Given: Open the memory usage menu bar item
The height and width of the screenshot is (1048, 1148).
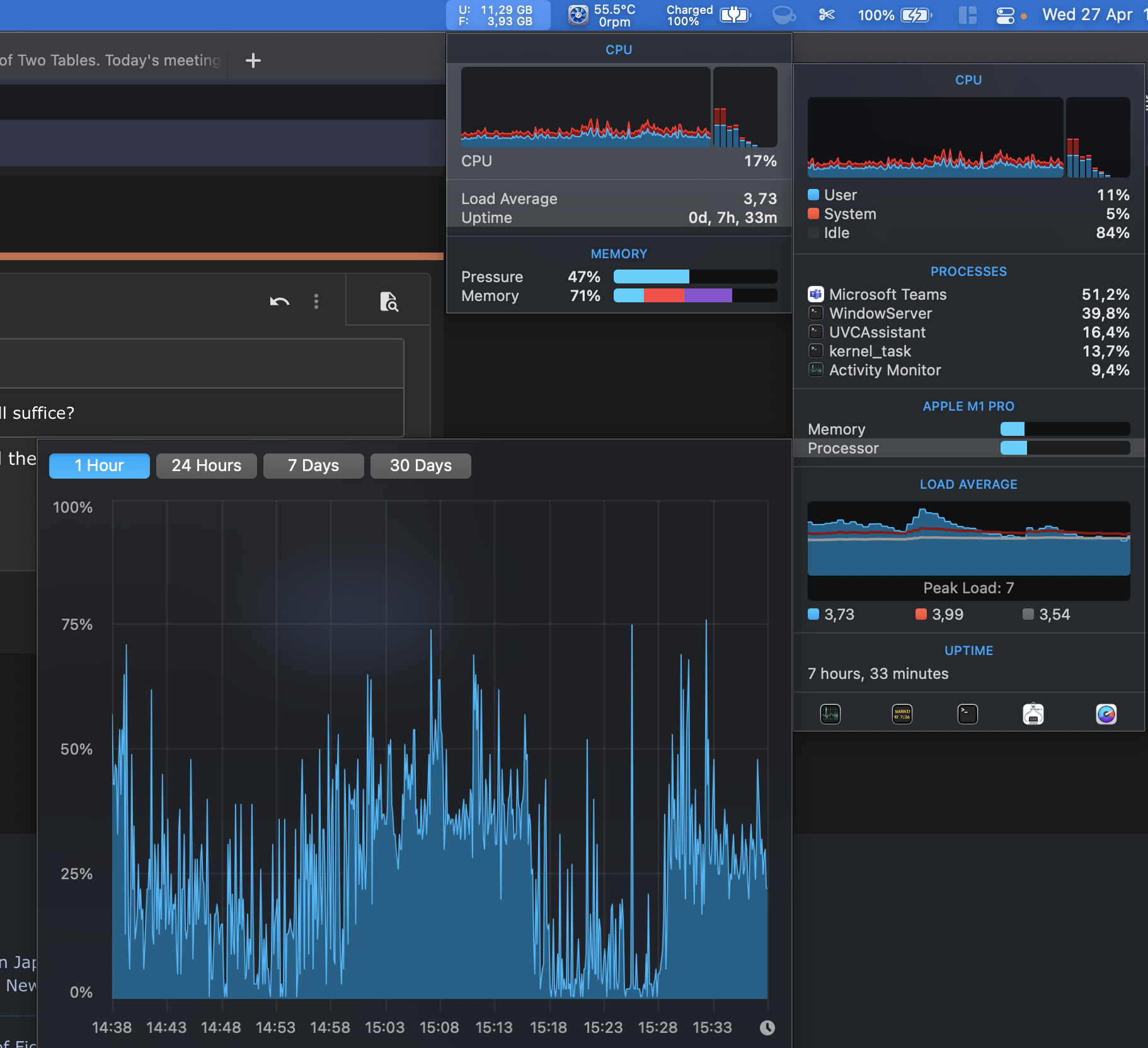Looking at the screenshot, I should (x=498, y=15).
